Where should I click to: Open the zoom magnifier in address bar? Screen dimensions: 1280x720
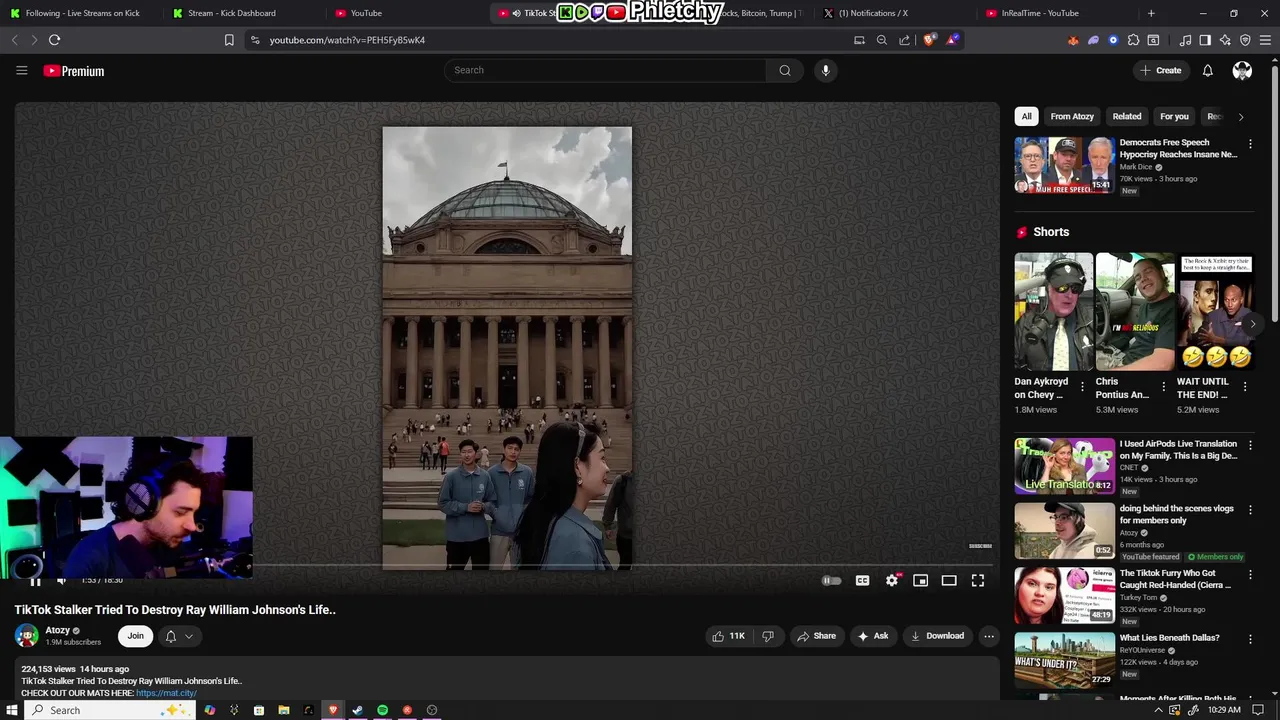[x=882, y=40]
